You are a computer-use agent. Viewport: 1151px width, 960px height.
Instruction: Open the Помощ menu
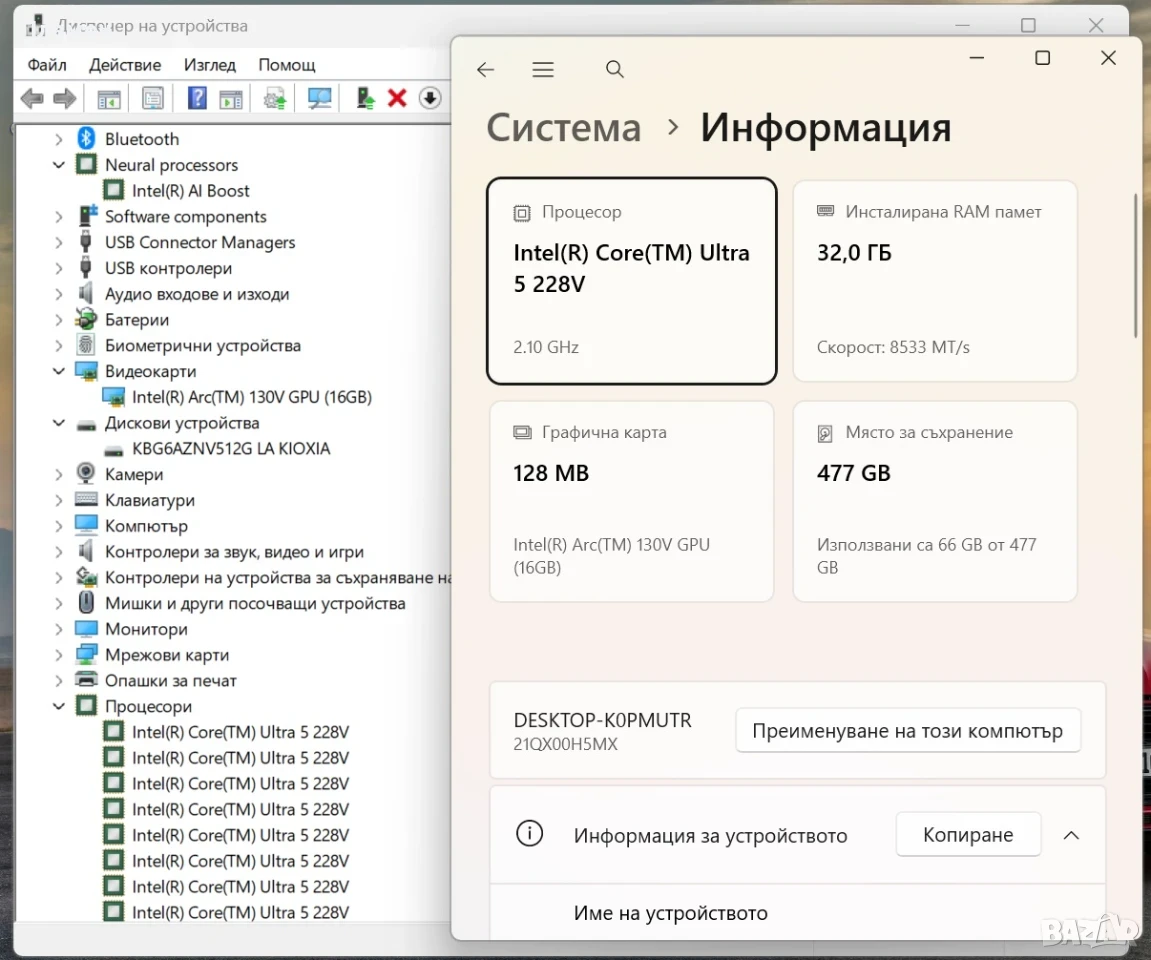point(287,65)
